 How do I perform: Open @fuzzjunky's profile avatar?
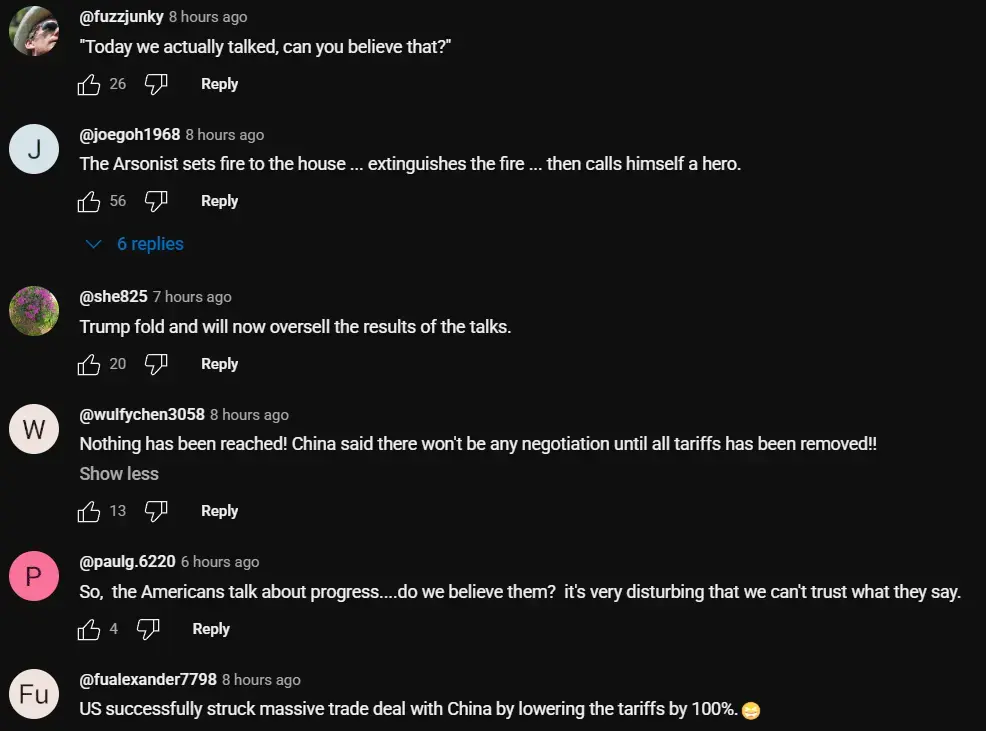click(x=34, y=32)
